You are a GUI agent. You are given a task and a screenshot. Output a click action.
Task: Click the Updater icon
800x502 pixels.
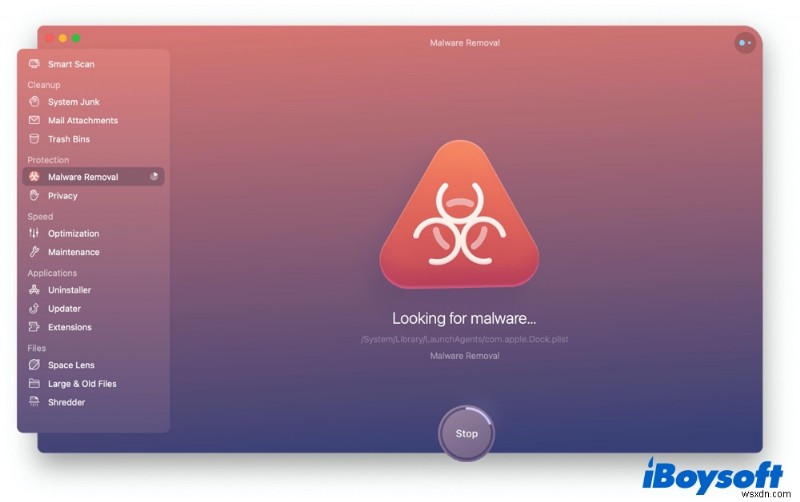(34, 308)
